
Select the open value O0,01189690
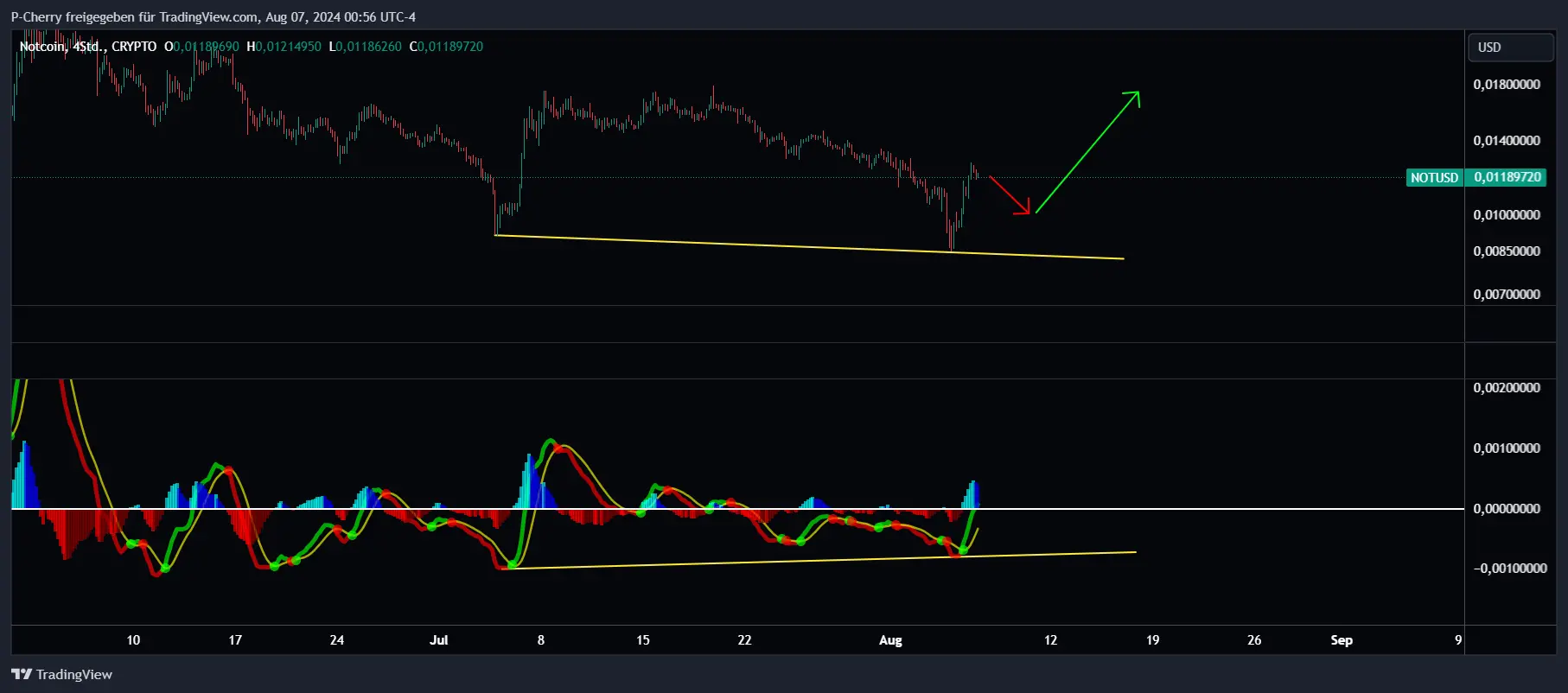tap(201, 47)
